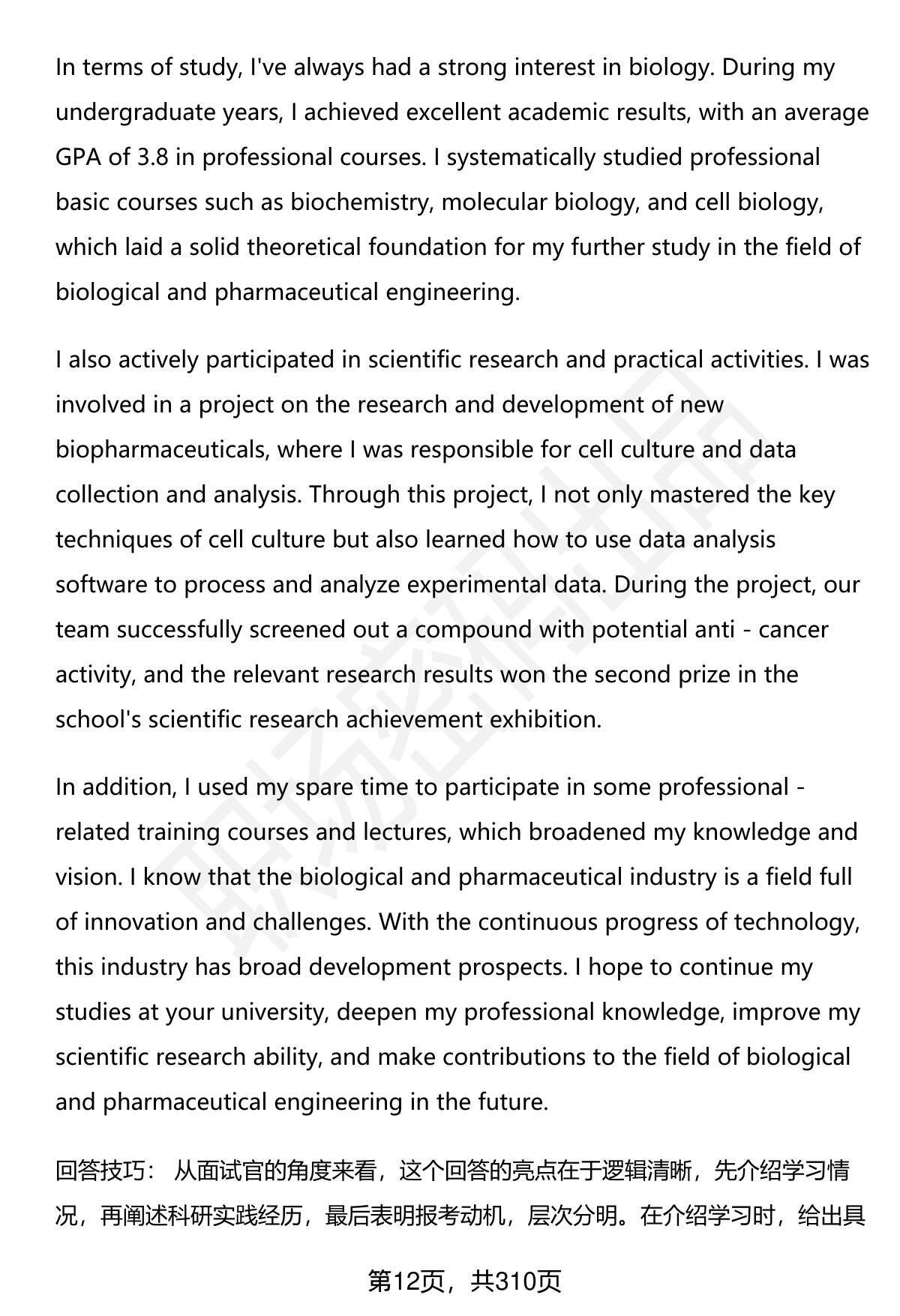900x1316 pixels.
Task: Click the page footer "第12页，共310页"
Action: tap(464, 1281)
